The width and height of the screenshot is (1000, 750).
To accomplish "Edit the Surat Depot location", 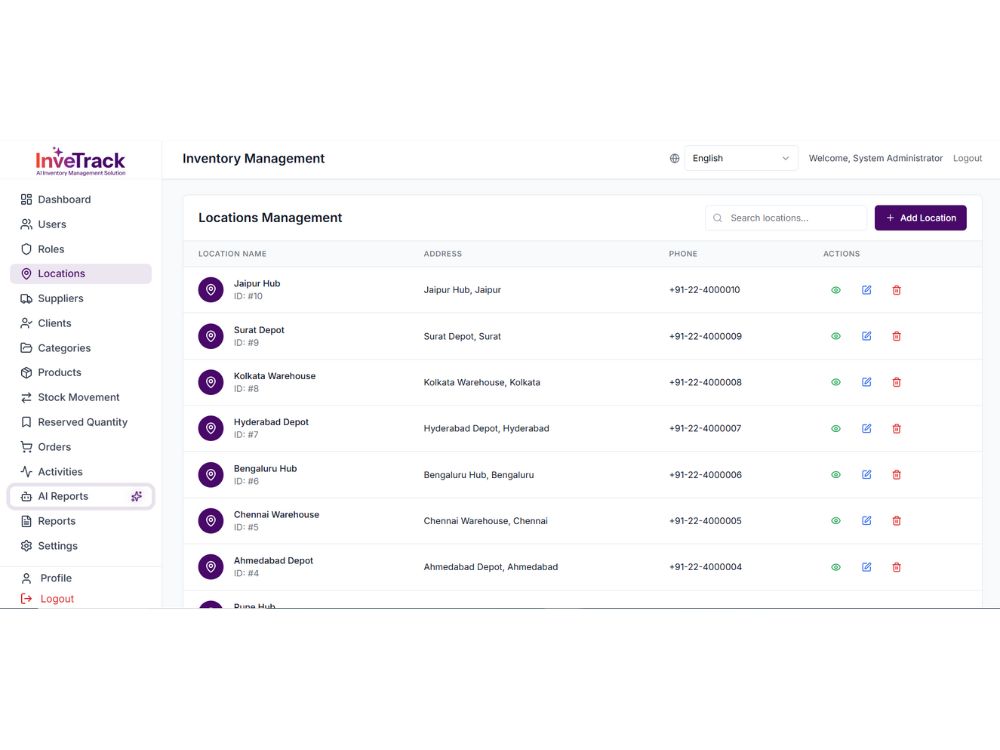I will pos(866,336).
